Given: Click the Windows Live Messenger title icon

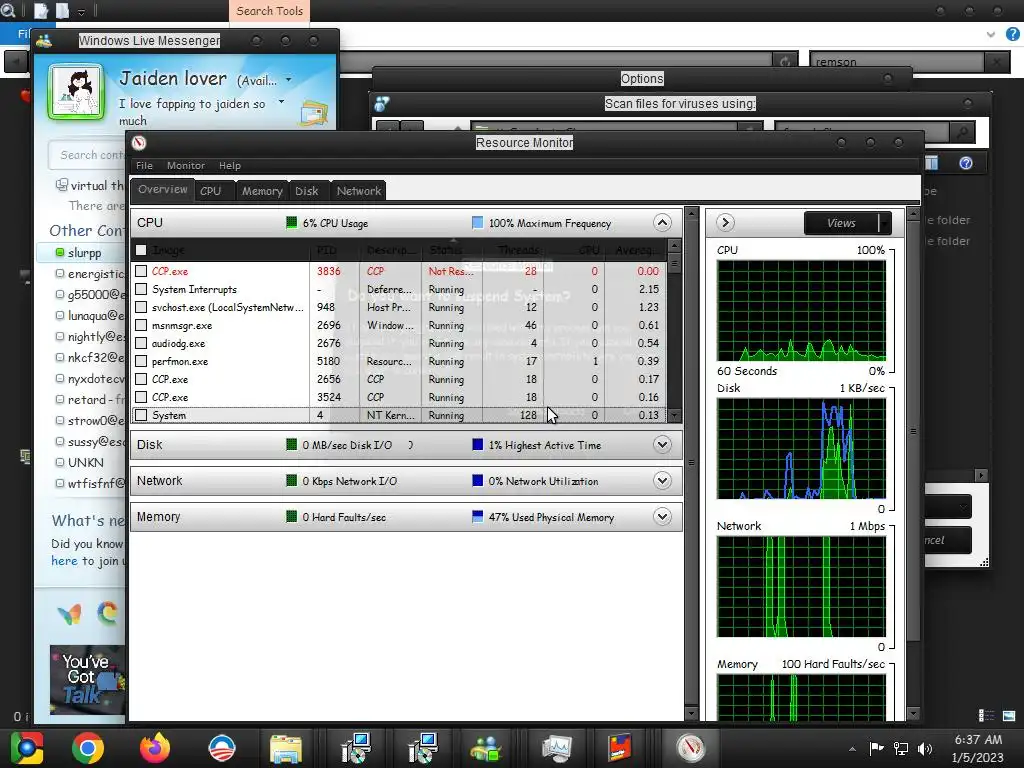Looking at the screenshot, I should pyautogui.click(x=44, y=40).
